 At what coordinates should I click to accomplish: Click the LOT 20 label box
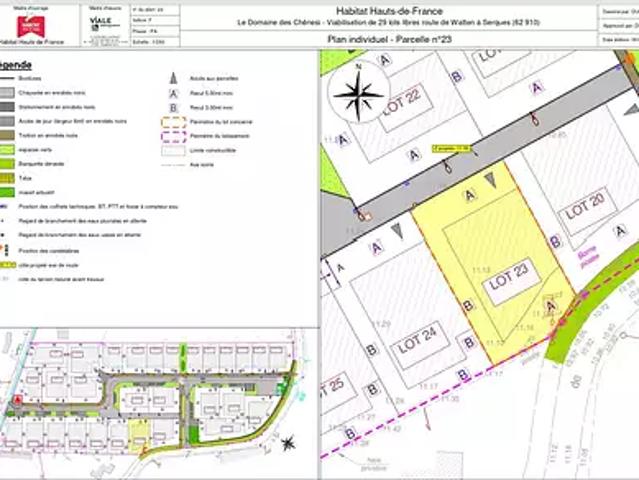coord(587,211)
